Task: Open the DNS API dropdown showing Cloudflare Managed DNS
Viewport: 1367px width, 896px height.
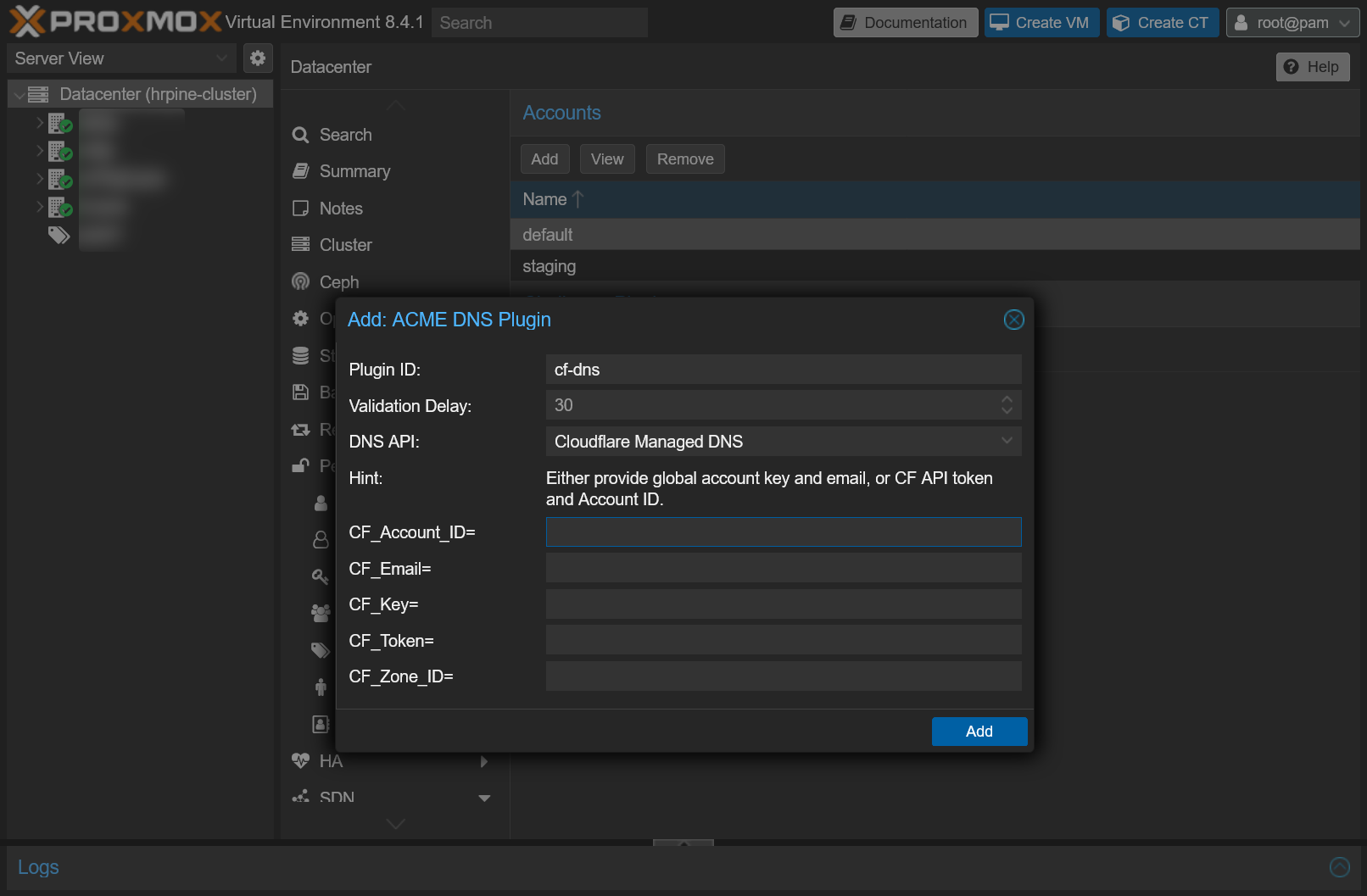Action: click(1006, 441)
